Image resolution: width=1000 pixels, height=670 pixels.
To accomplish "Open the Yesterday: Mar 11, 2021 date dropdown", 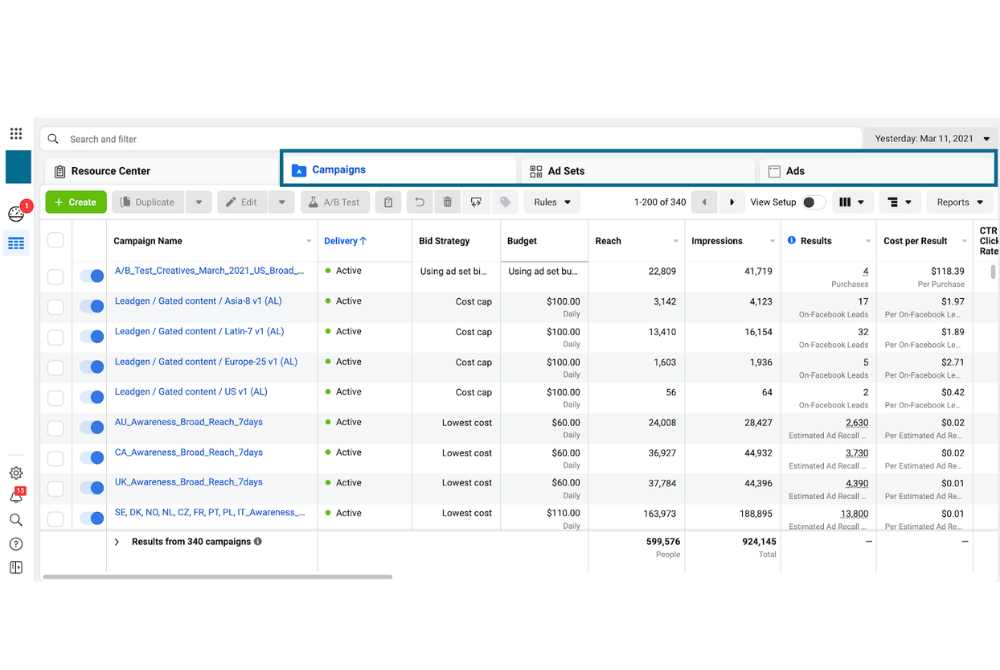I will click(931, 138).
